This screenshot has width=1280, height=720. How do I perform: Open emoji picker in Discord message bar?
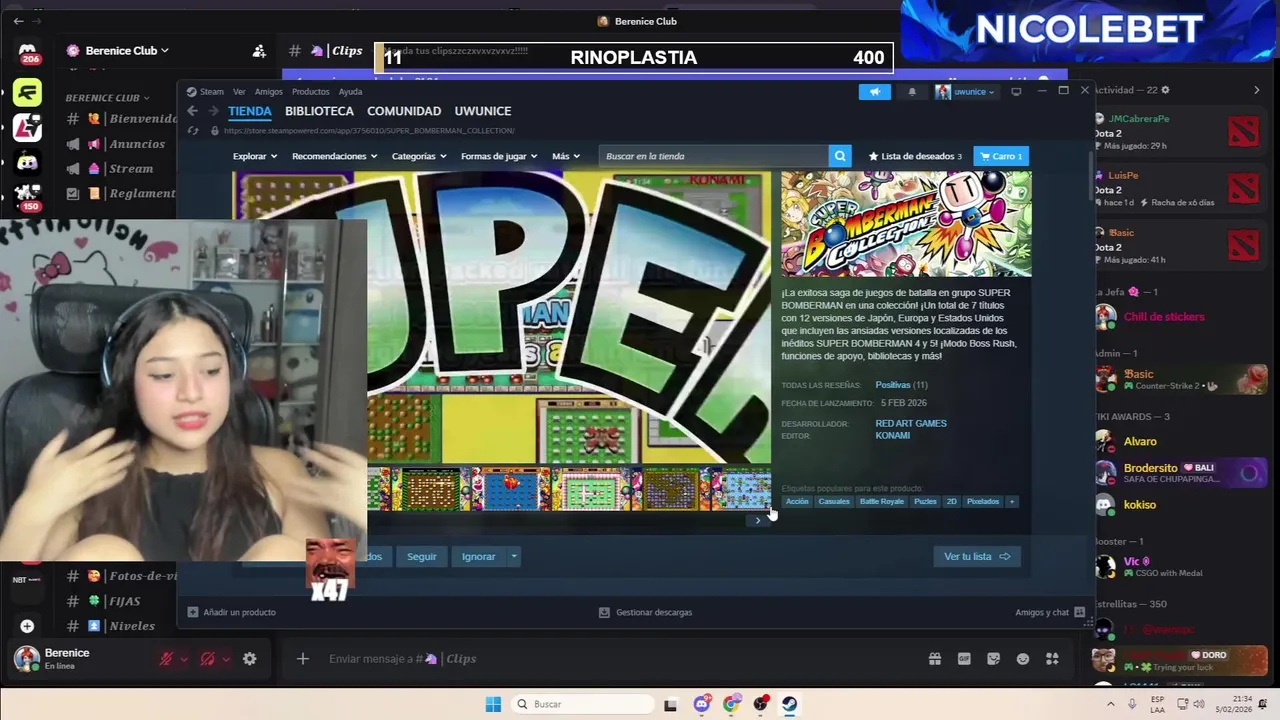coord(1023,659)
